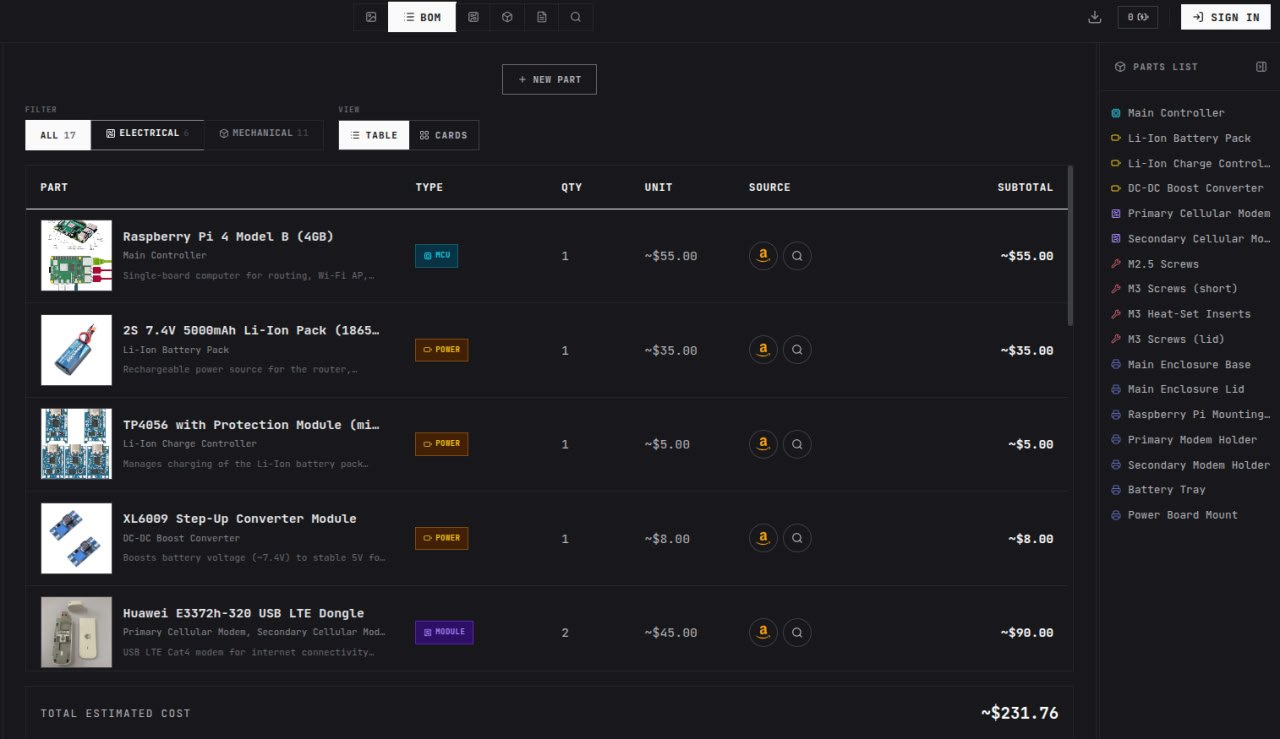Filter parts by Mechanical

coord(264,134)
